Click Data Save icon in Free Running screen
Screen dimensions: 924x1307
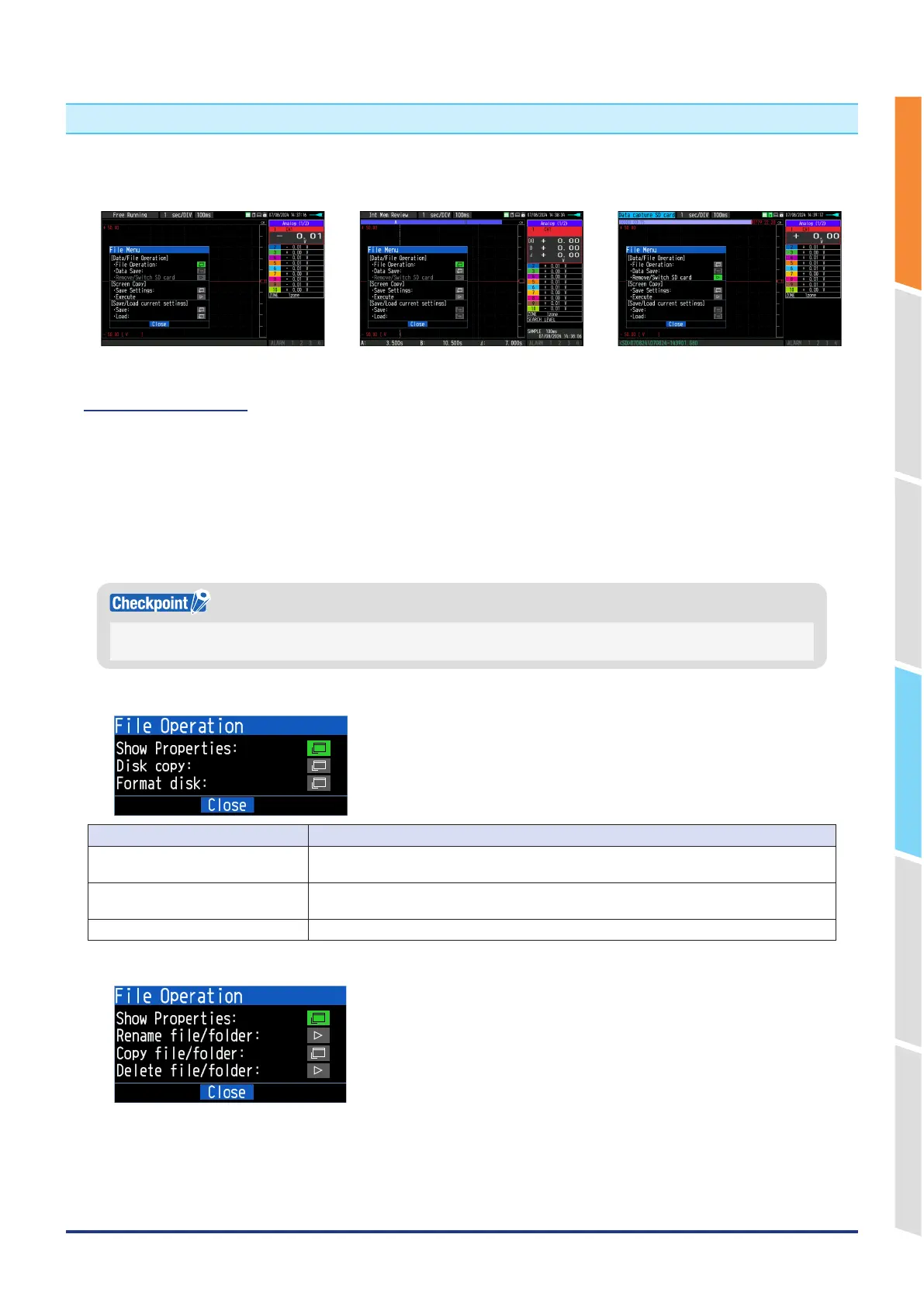tap(201, 271)
